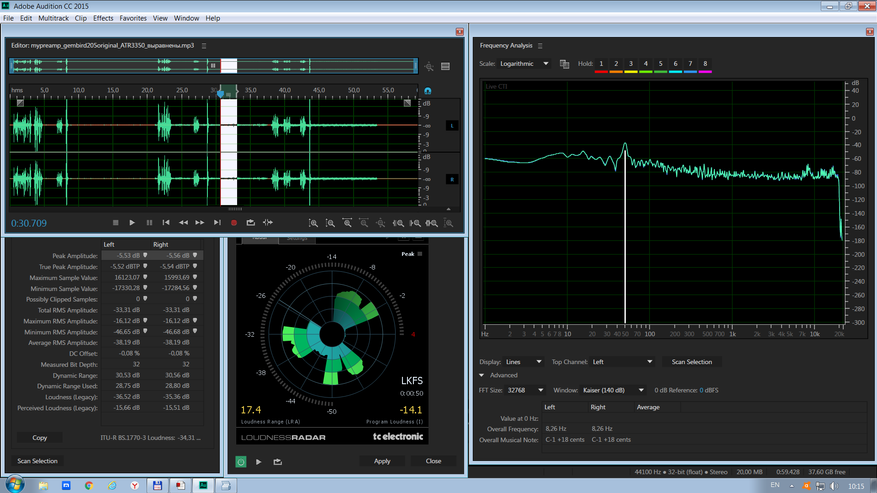The width and height of the screenshot is (877, 493).
Task: Open editor panel menu next to filename
Action: 204,46
